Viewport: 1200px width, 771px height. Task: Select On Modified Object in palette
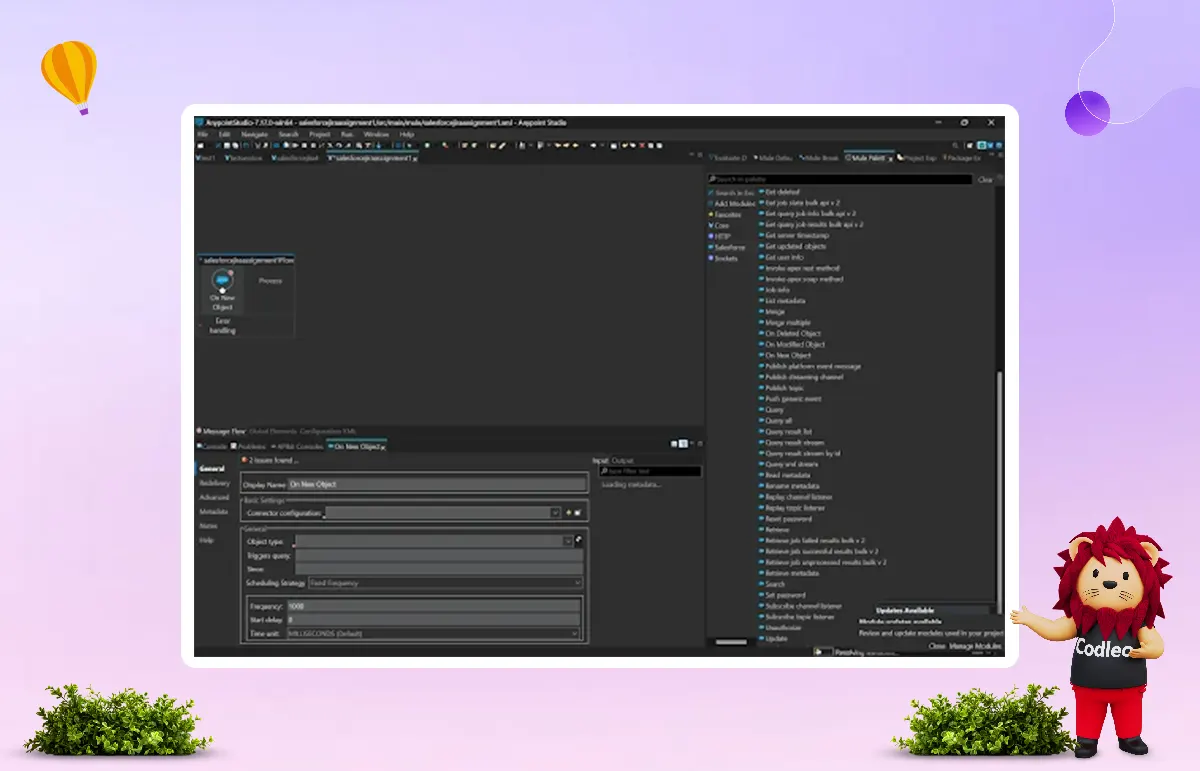(791, 345)
